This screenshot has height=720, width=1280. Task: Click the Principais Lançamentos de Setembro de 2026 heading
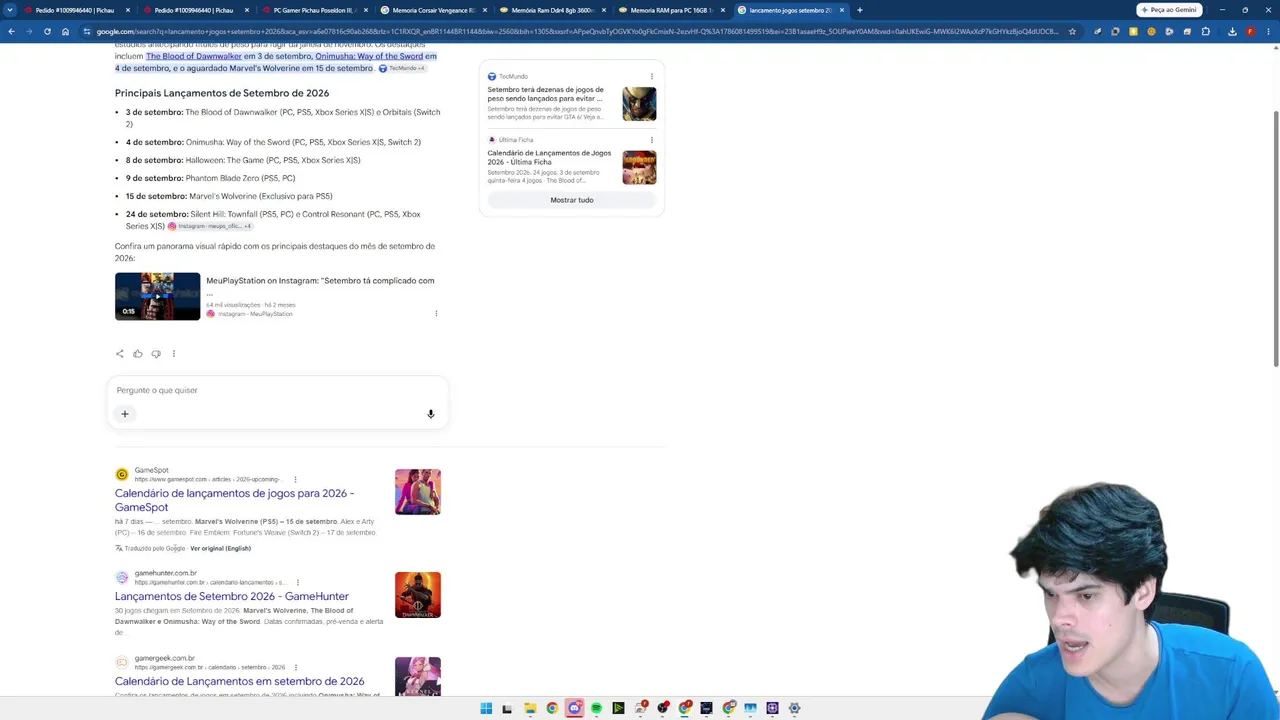point(222,93)
